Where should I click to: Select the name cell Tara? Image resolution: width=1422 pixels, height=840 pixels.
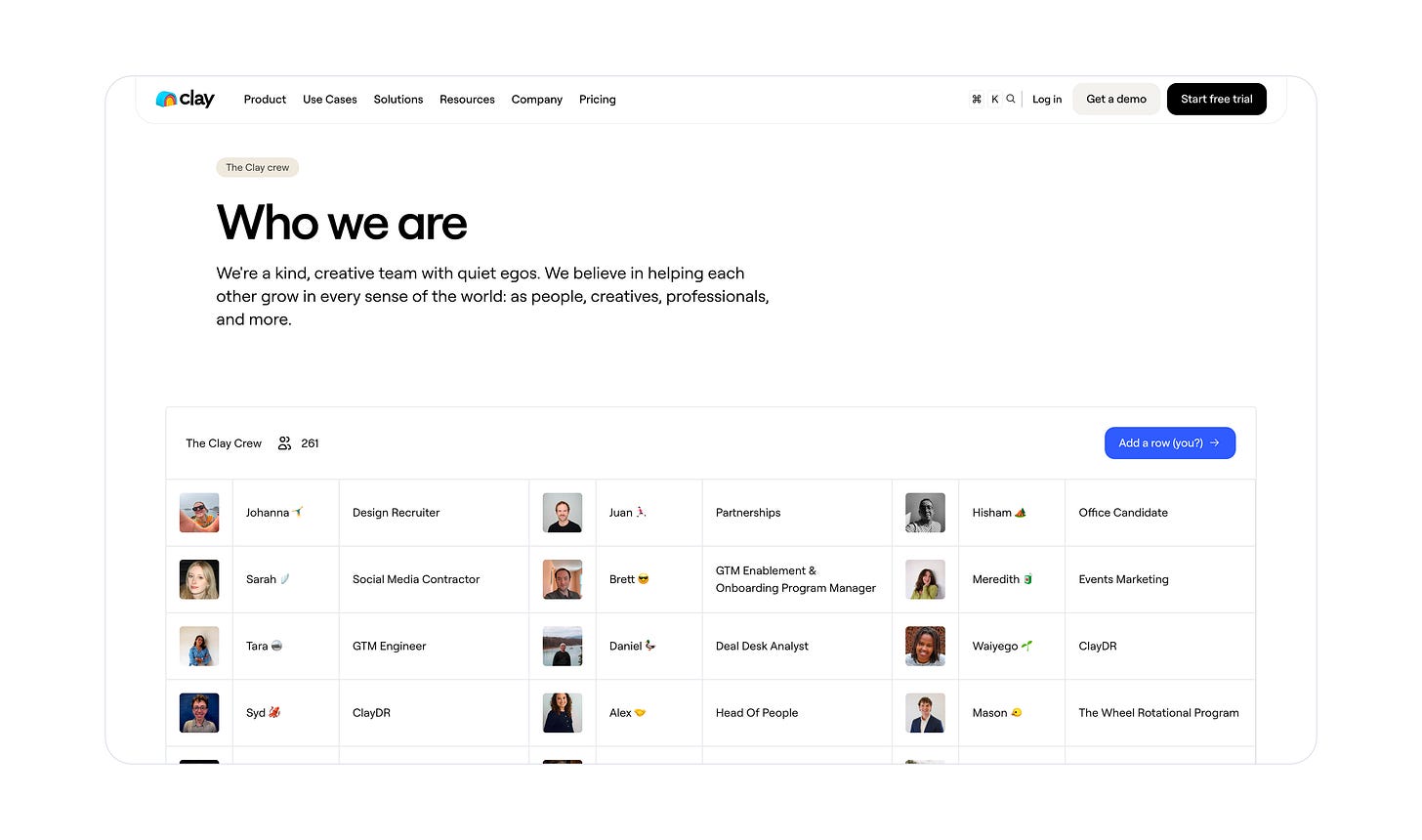(x=286, y=646)
